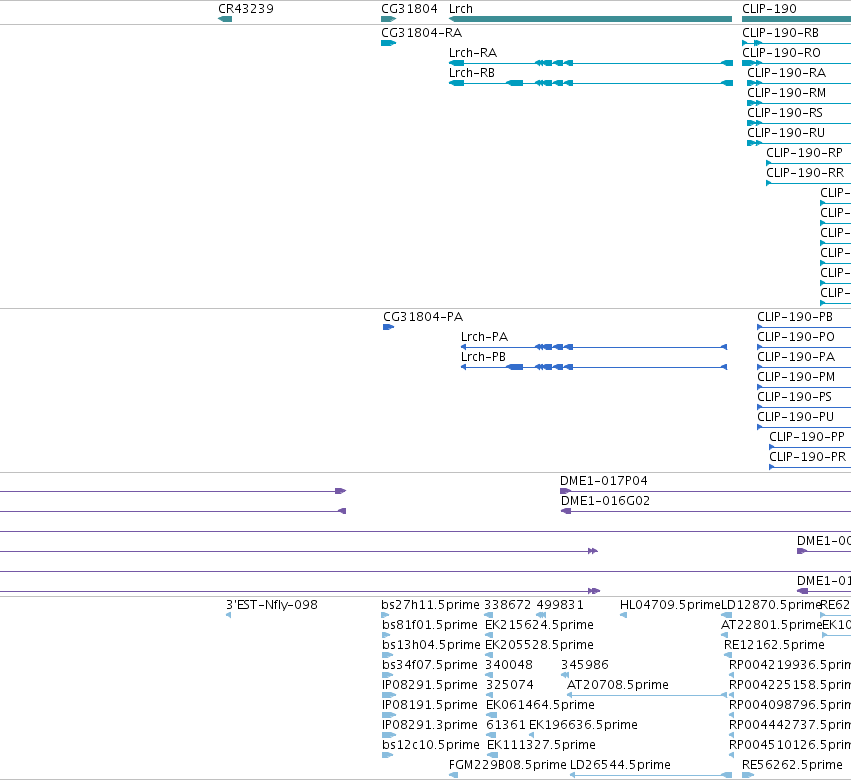The image size is (851, 780).
Task: Open EST RE12162.5prime
Action: 774,645
